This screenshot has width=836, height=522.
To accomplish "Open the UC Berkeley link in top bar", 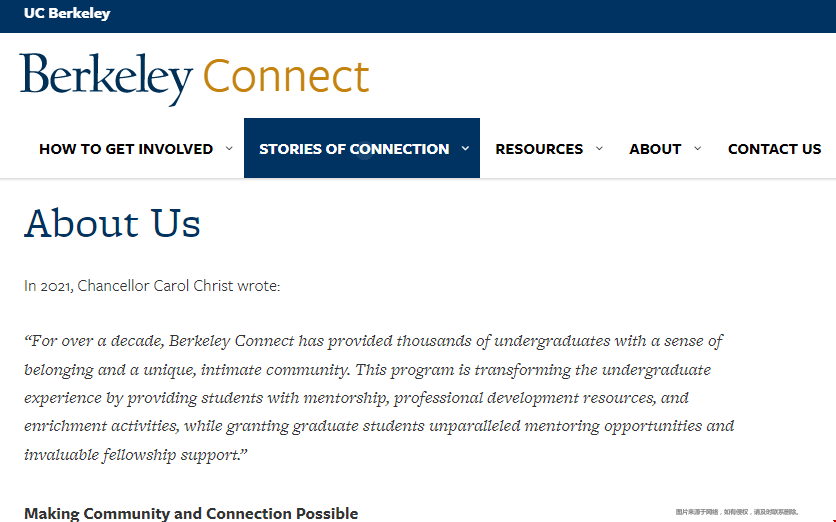I will (67, 13).
